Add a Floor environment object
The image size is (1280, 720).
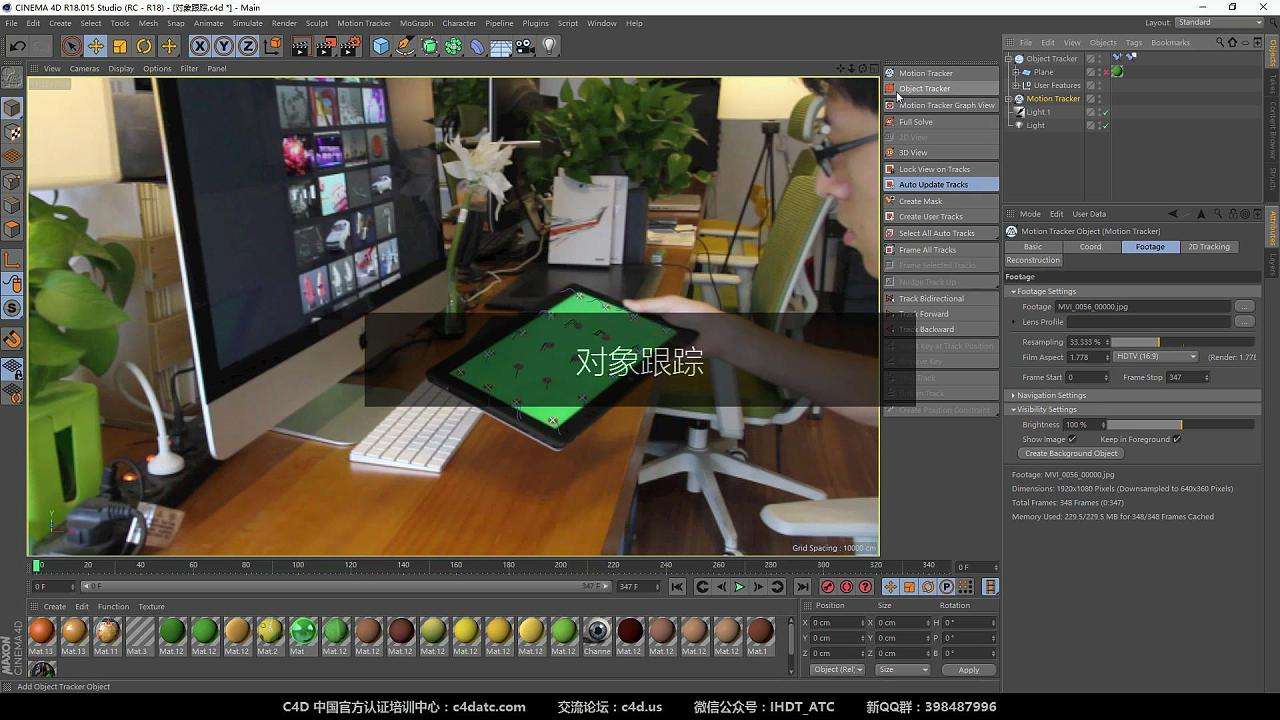click(x=501, y=46)
